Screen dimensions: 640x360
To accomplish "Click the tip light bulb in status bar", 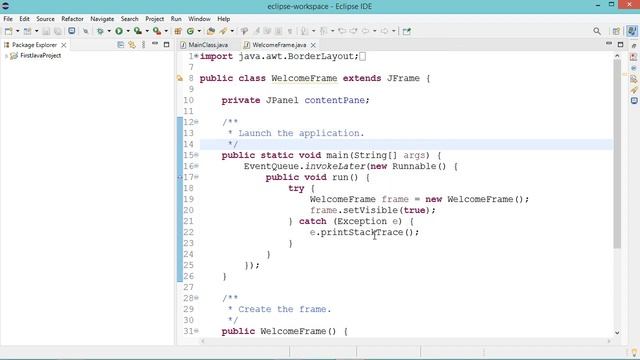I will click(x=634, y=353).
